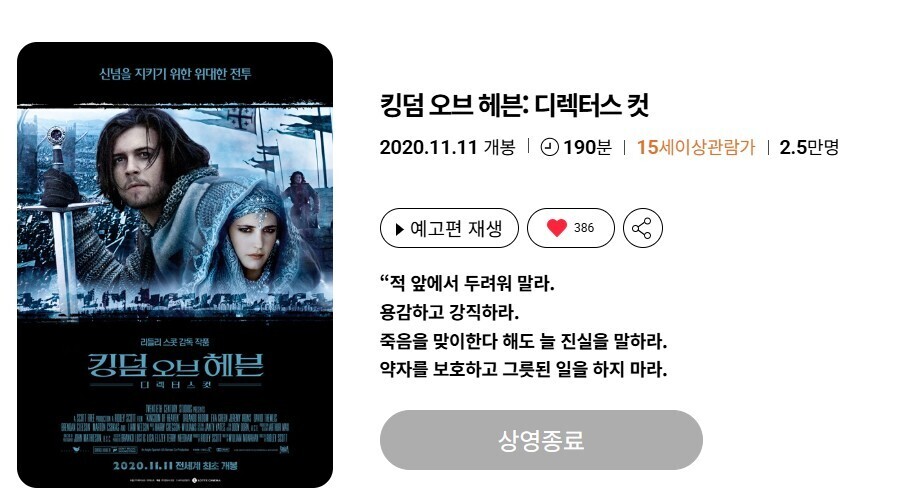
Task: Click poster text 2020.11.11 전세계 최초 개봉
Action: [x=175, y=466]
